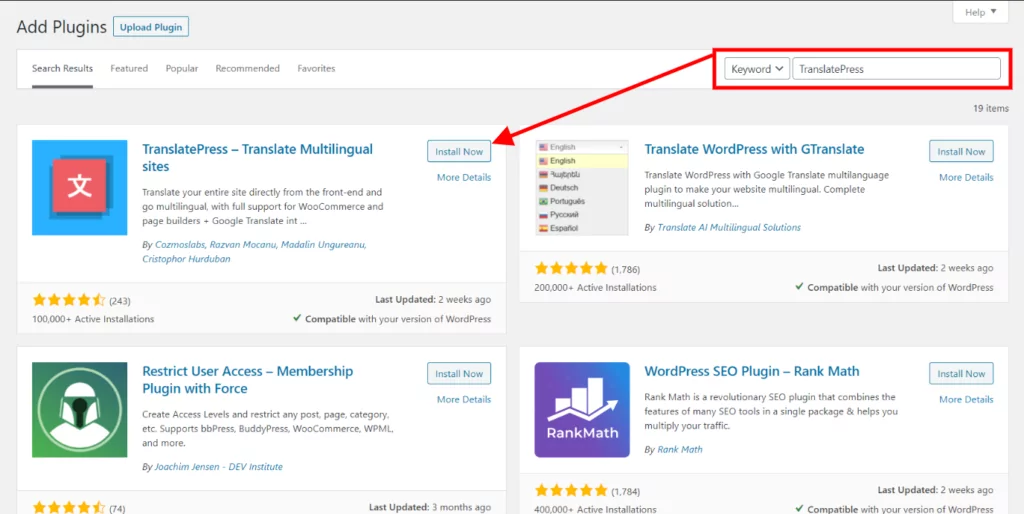Screen dimensions: 1024x514
Task: Click the 200,000+ Active Installations text
Action: [x=595, y=287]
